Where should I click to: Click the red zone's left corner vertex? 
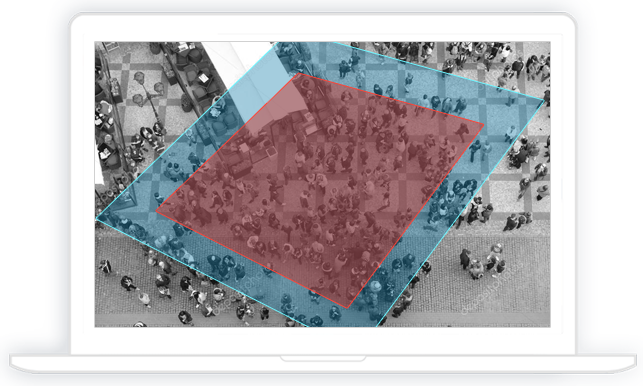point(156,211)
